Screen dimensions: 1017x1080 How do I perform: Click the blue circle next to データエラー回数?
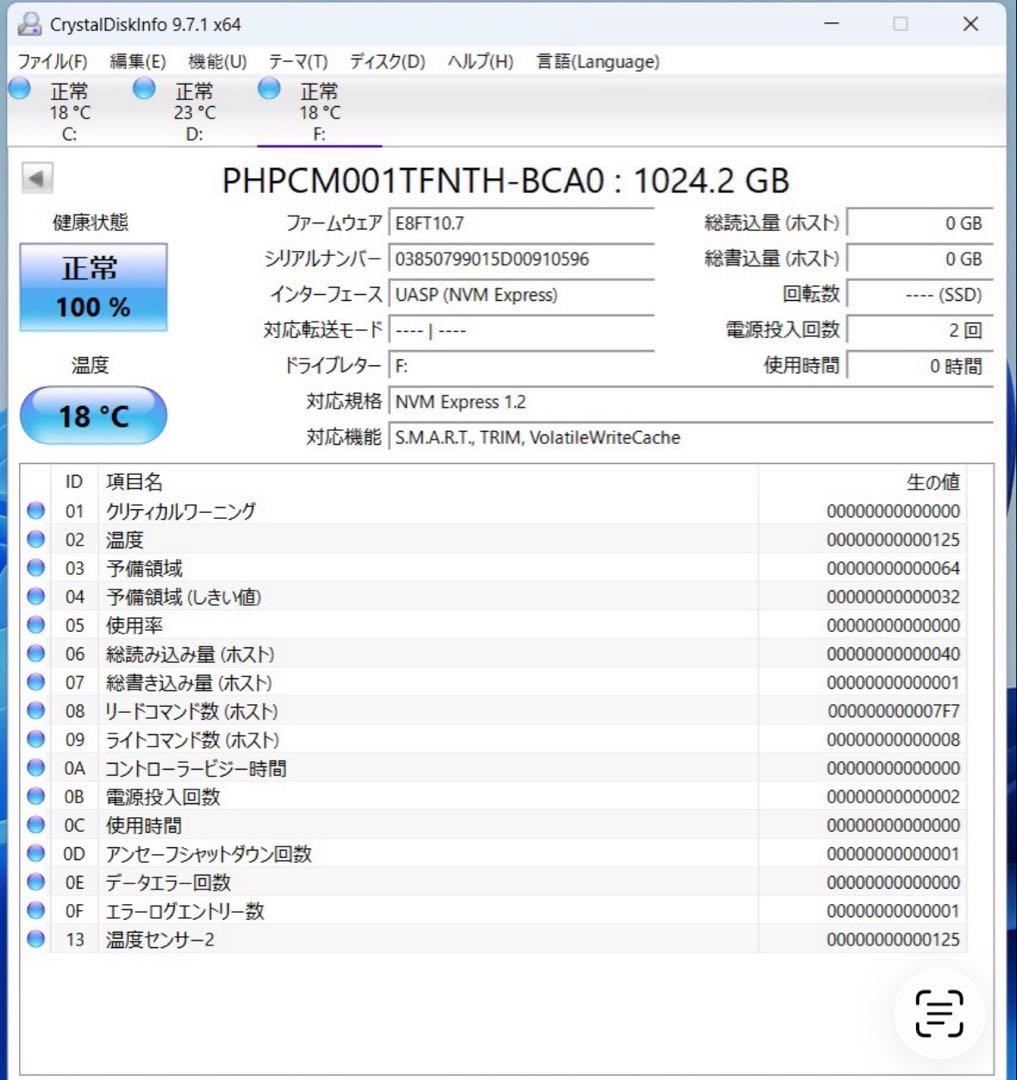36,882
